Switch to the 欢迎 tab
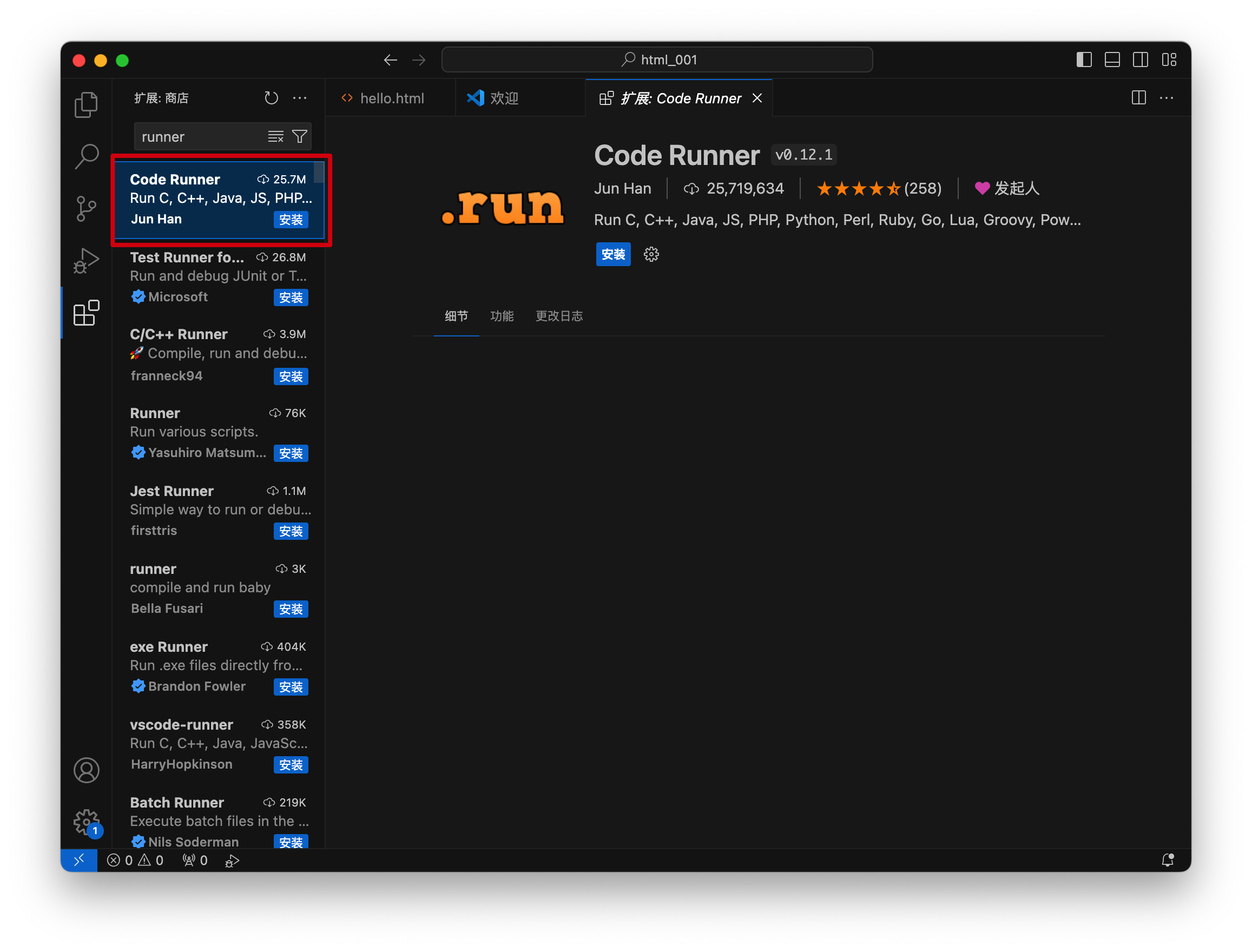The image size is (1252, 952). (520, 98)
